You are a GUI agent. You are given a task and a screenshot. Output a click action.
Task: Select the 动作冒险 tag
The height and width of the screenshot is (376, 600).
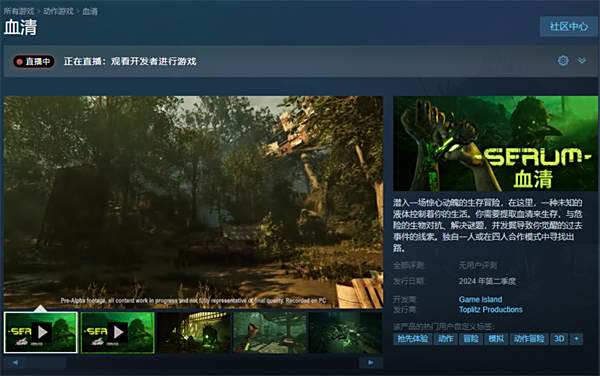[529, 339]
